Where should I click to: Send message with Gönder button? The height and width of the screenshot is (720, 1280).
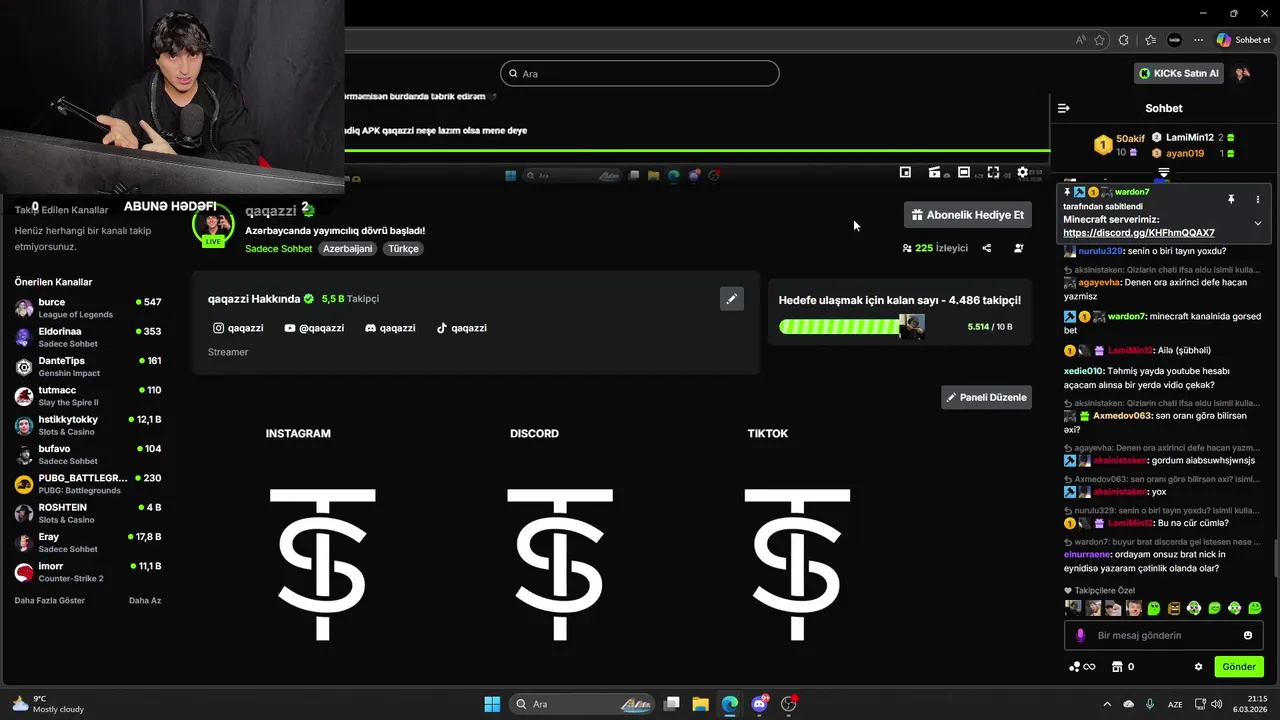click(1238, 667)
